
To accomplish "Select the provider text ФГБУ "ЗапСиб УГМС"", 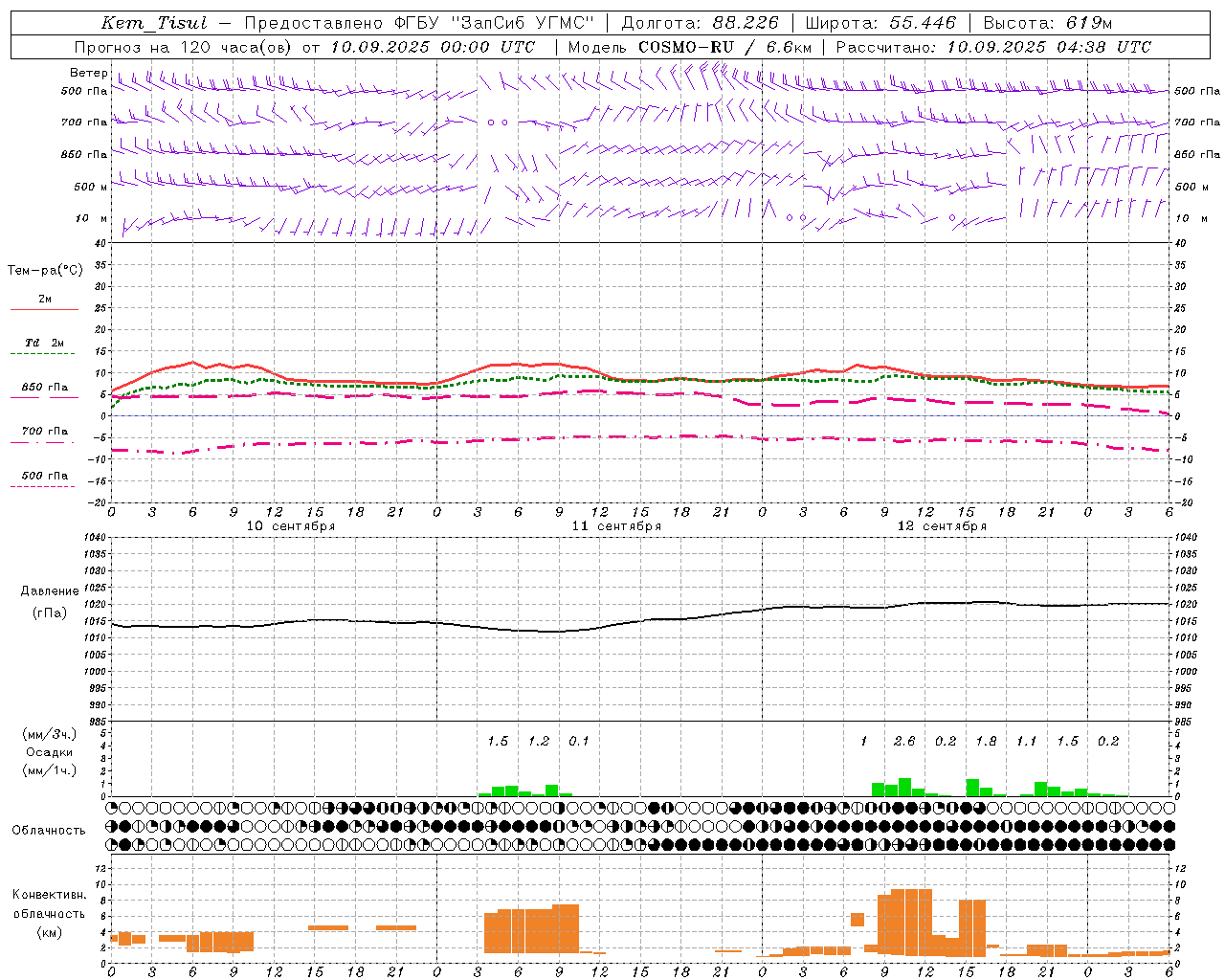I will (494, 23).
